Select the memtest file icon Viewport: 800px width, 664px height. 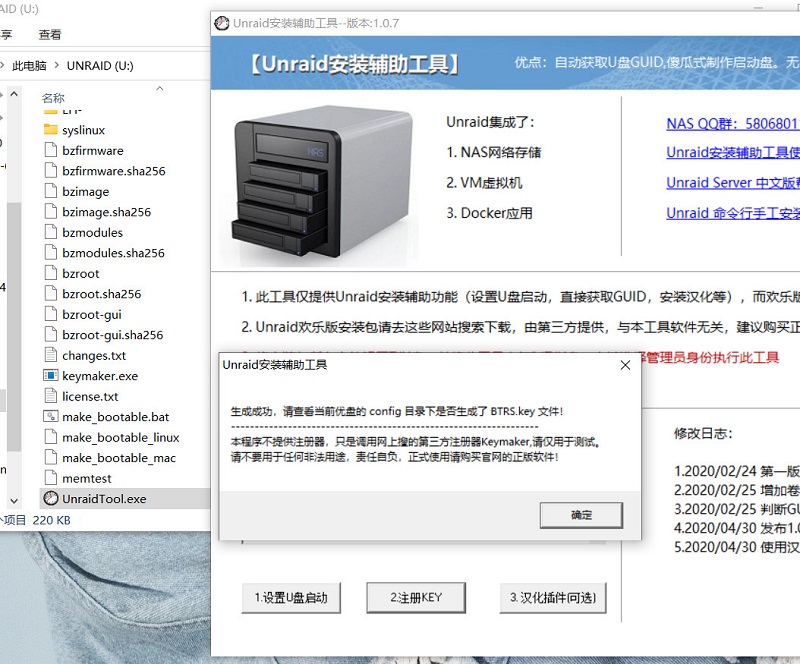pyautogui.click(x=51, y=478)
